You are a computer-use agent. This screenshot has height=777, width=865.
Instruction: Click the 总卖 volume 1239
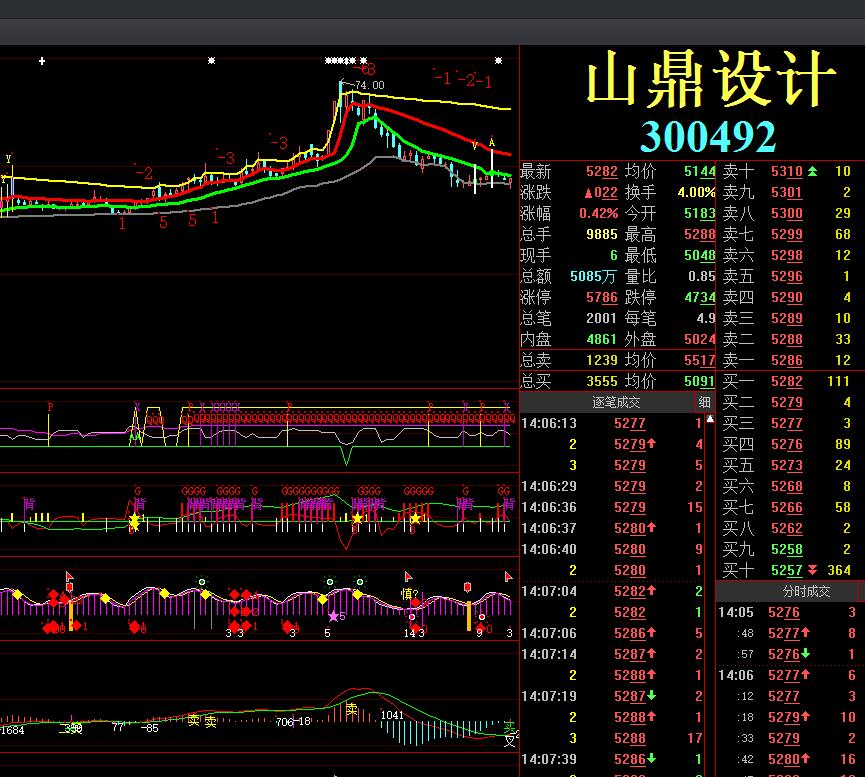(x=601, y=360)
